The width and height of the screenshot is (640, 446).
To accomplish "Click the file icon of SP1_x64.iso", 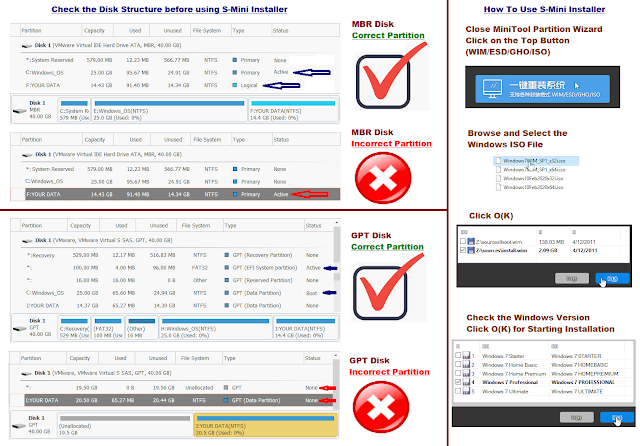I will 498,169.
